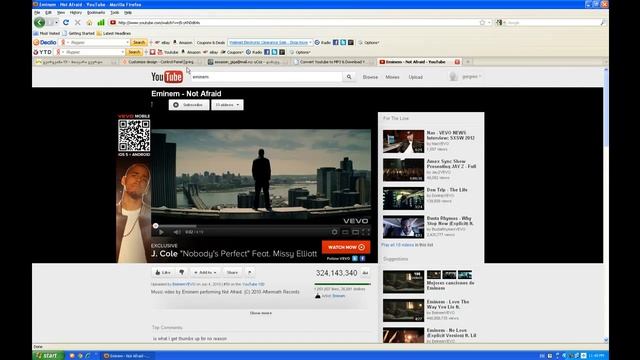Open the Bookmarks menu
The width and height of the screenshot is (640, 360).
click(x=96, y=13)
